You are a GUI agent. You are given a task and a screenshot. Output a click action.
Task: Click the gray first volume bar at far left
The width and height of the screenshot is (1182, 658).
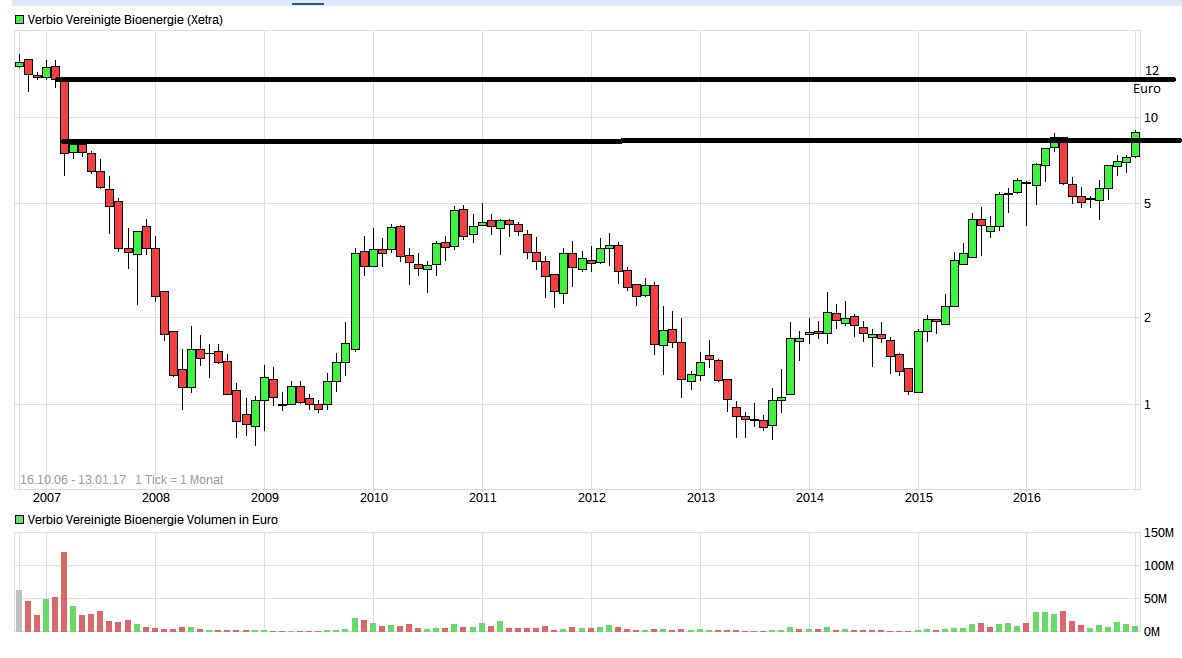pyautogui.click(x=19, y=611)
